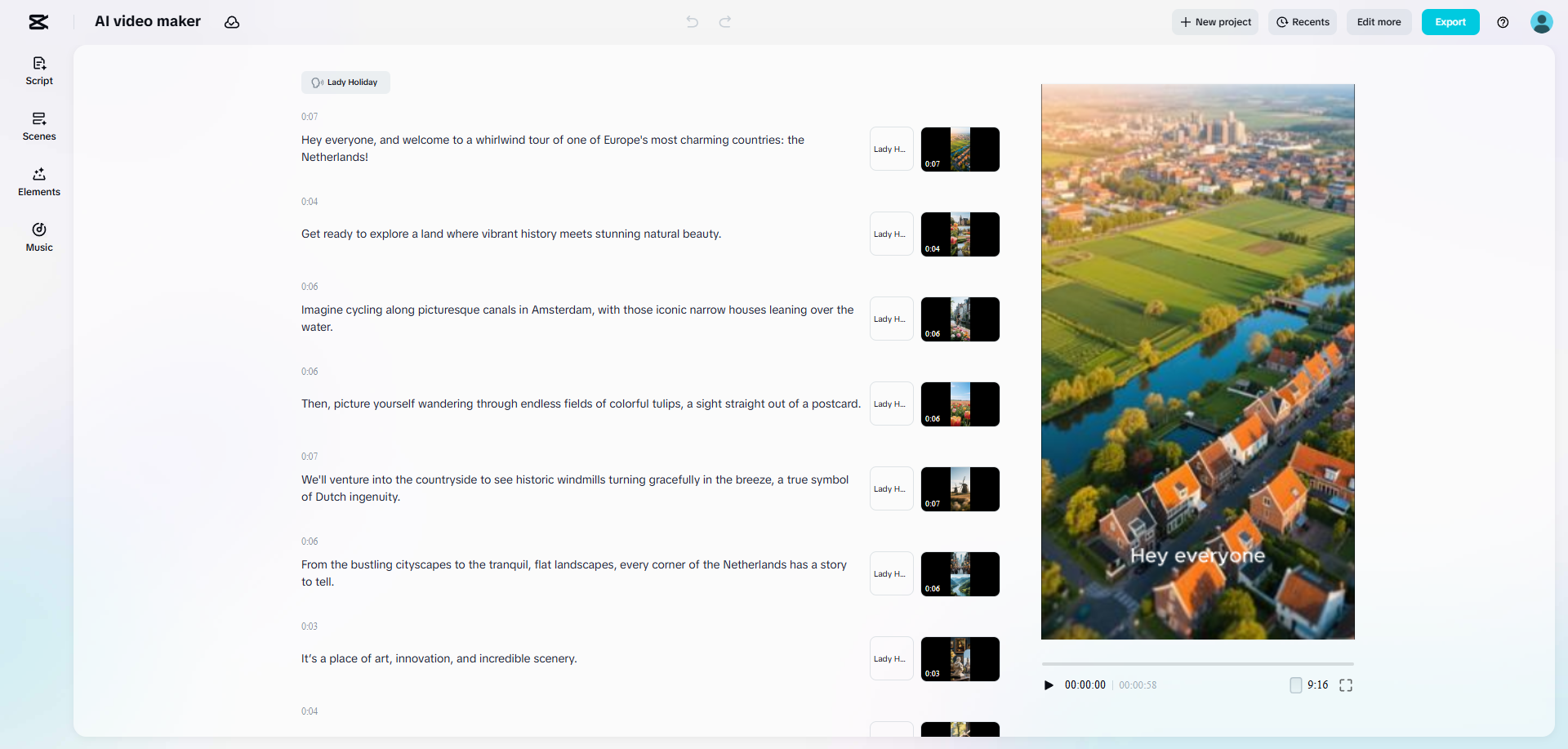Enter fullscreen preview mode
The image size is (1568, 749).
pyautogui.click(x=1345, y=685)
